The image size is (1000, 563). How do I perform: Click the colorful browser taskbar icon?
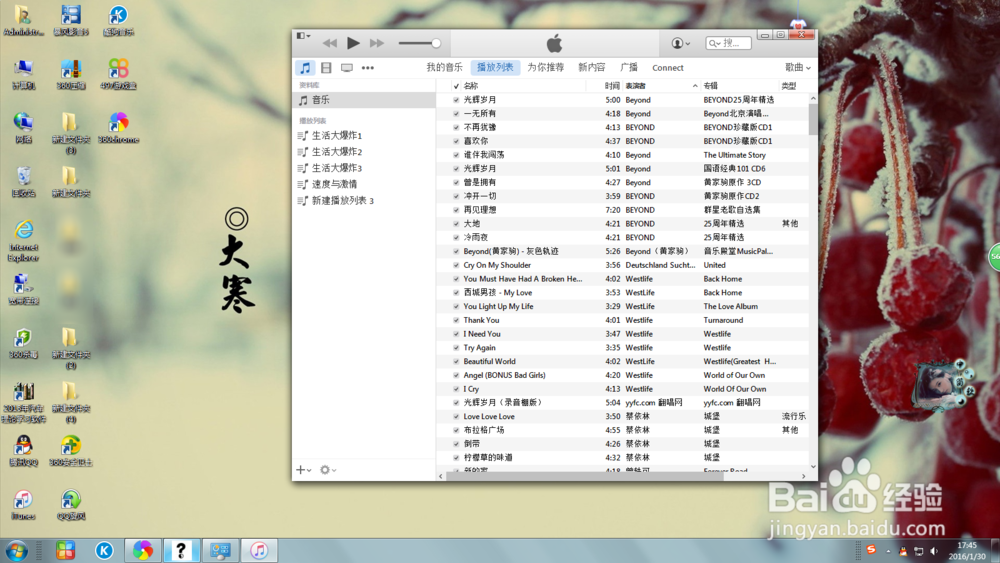tap(143, 550)
